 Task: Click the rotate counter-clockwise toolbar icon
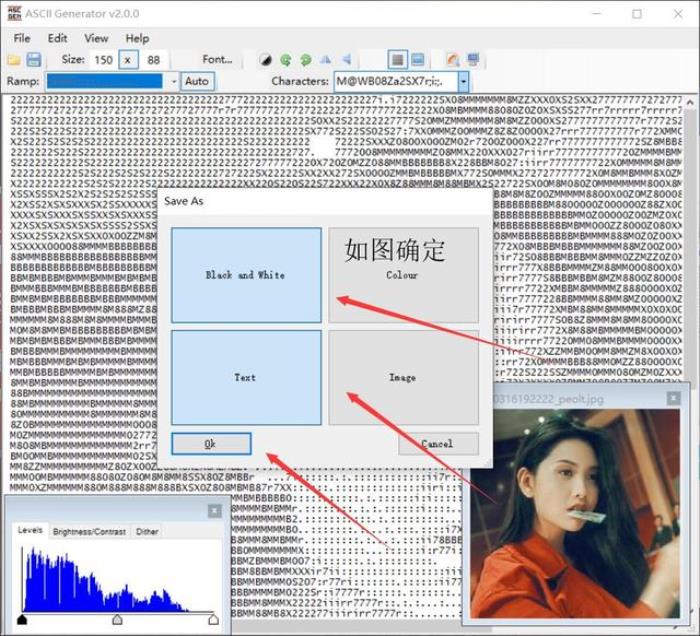tap(285, 60)
